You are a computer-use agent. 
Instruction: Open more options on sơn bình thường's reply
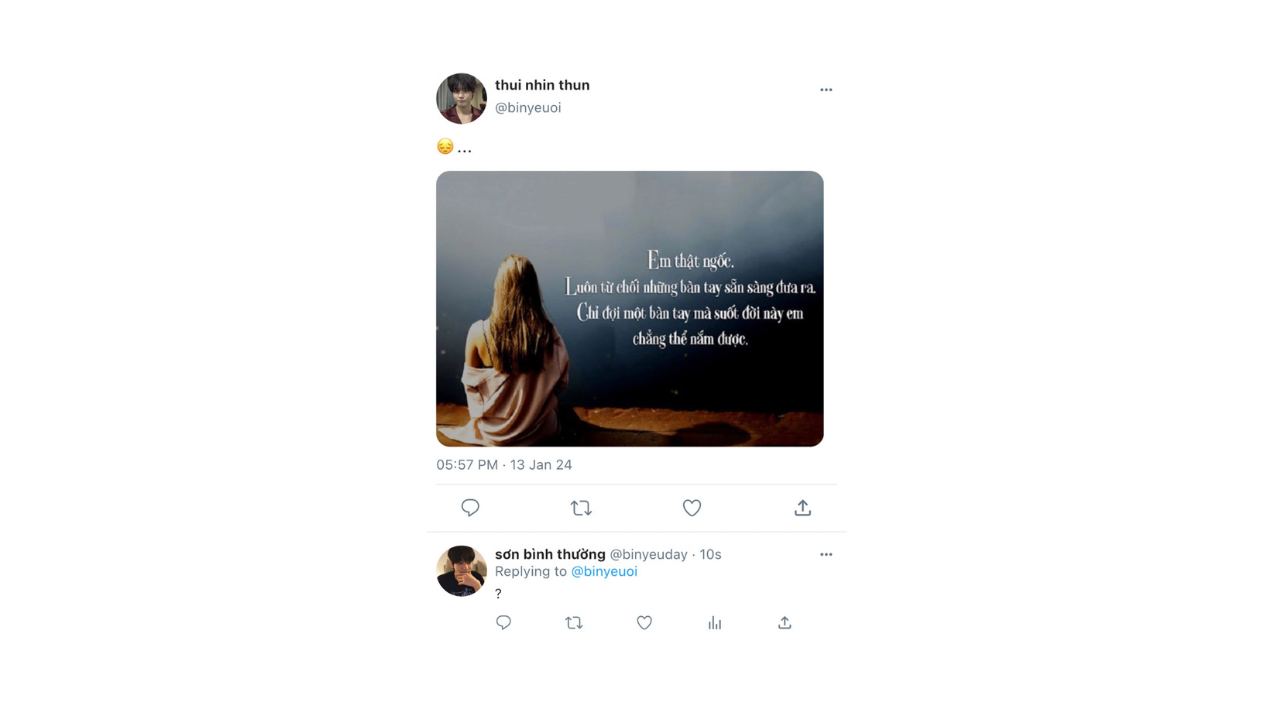(x=826, y=554)
